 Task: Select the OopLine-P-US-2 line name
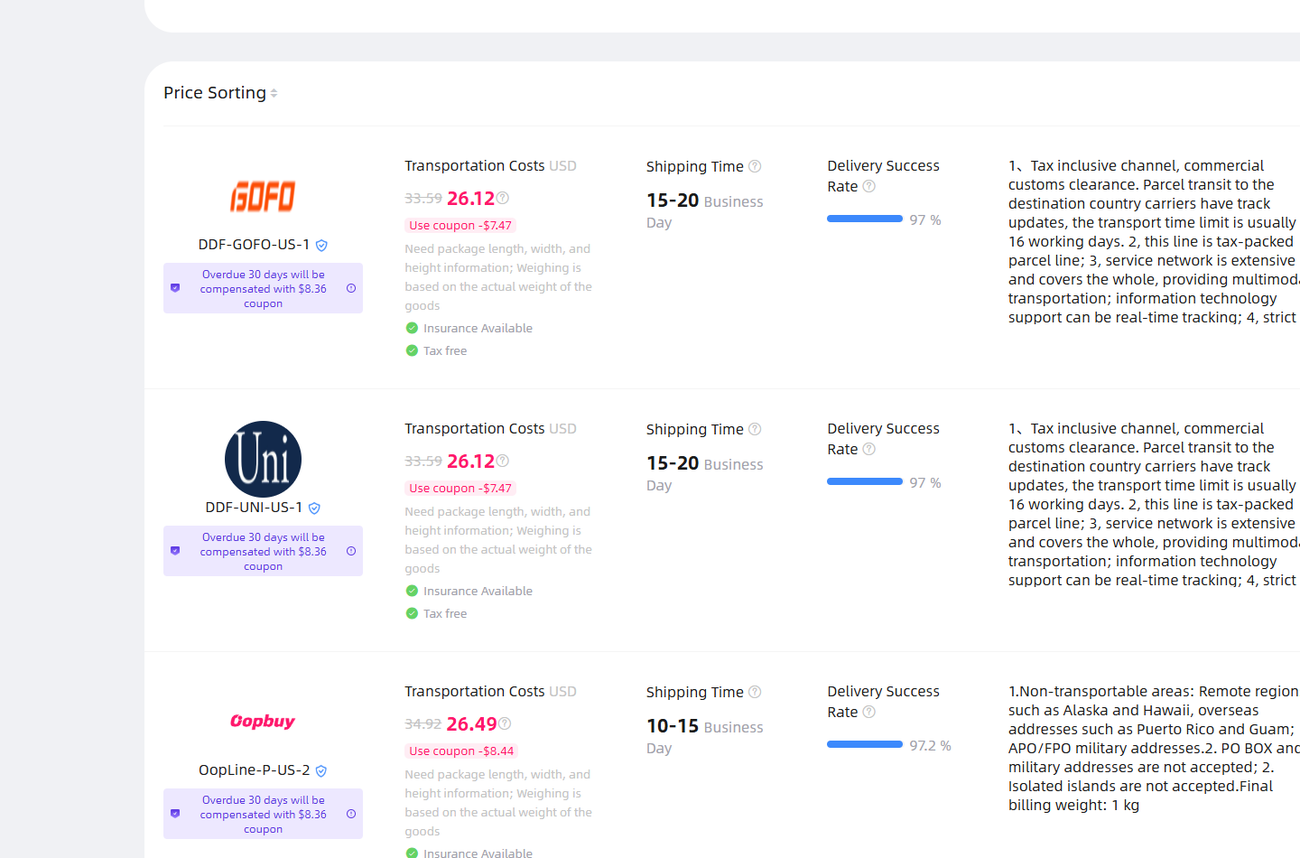pyautogui.click(x=254, y=770)
